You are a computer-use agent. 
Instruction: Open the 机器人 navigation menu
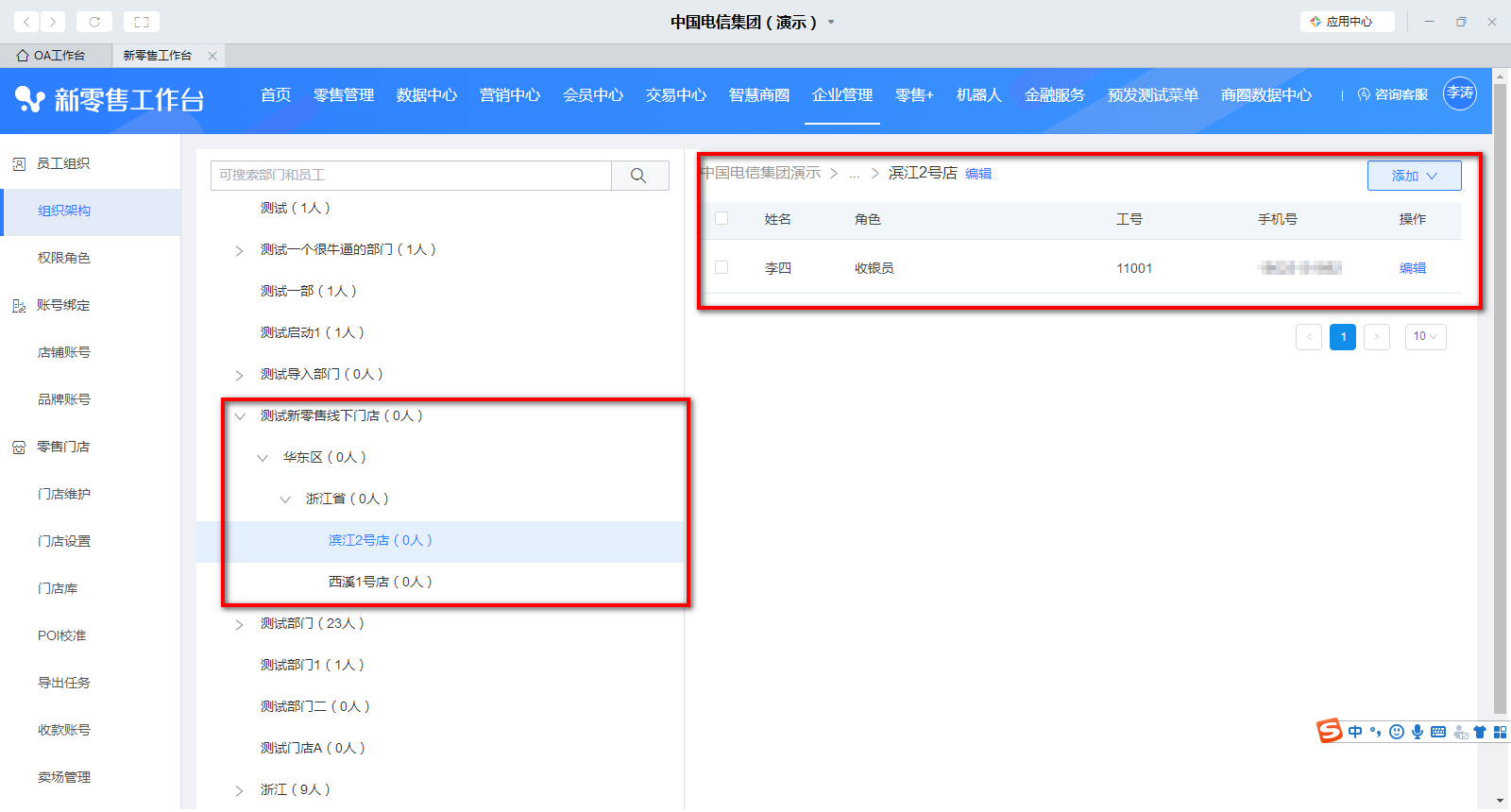pyautogui.click(x=978, y=95)
